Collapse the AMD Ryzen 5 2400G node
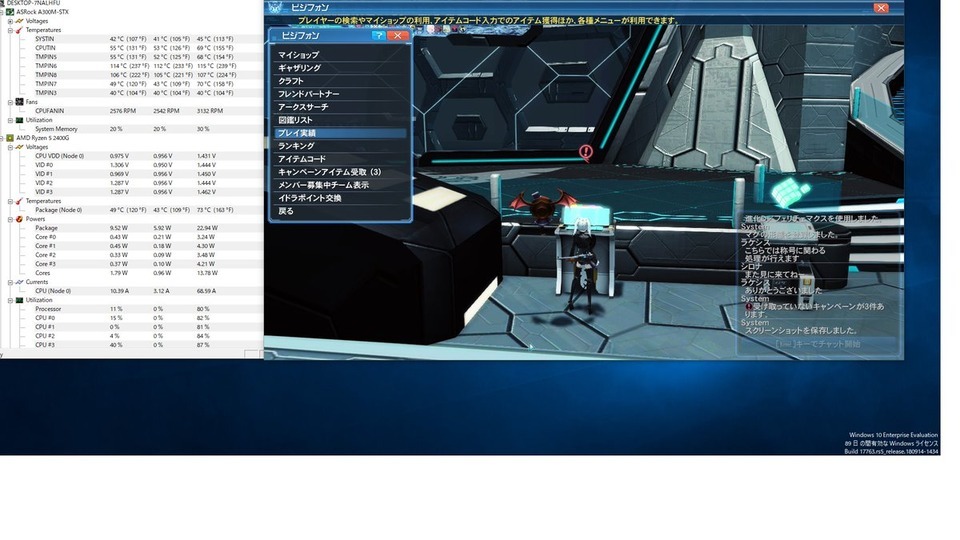Viewport: 960px width, 540px height. point(2,138)
